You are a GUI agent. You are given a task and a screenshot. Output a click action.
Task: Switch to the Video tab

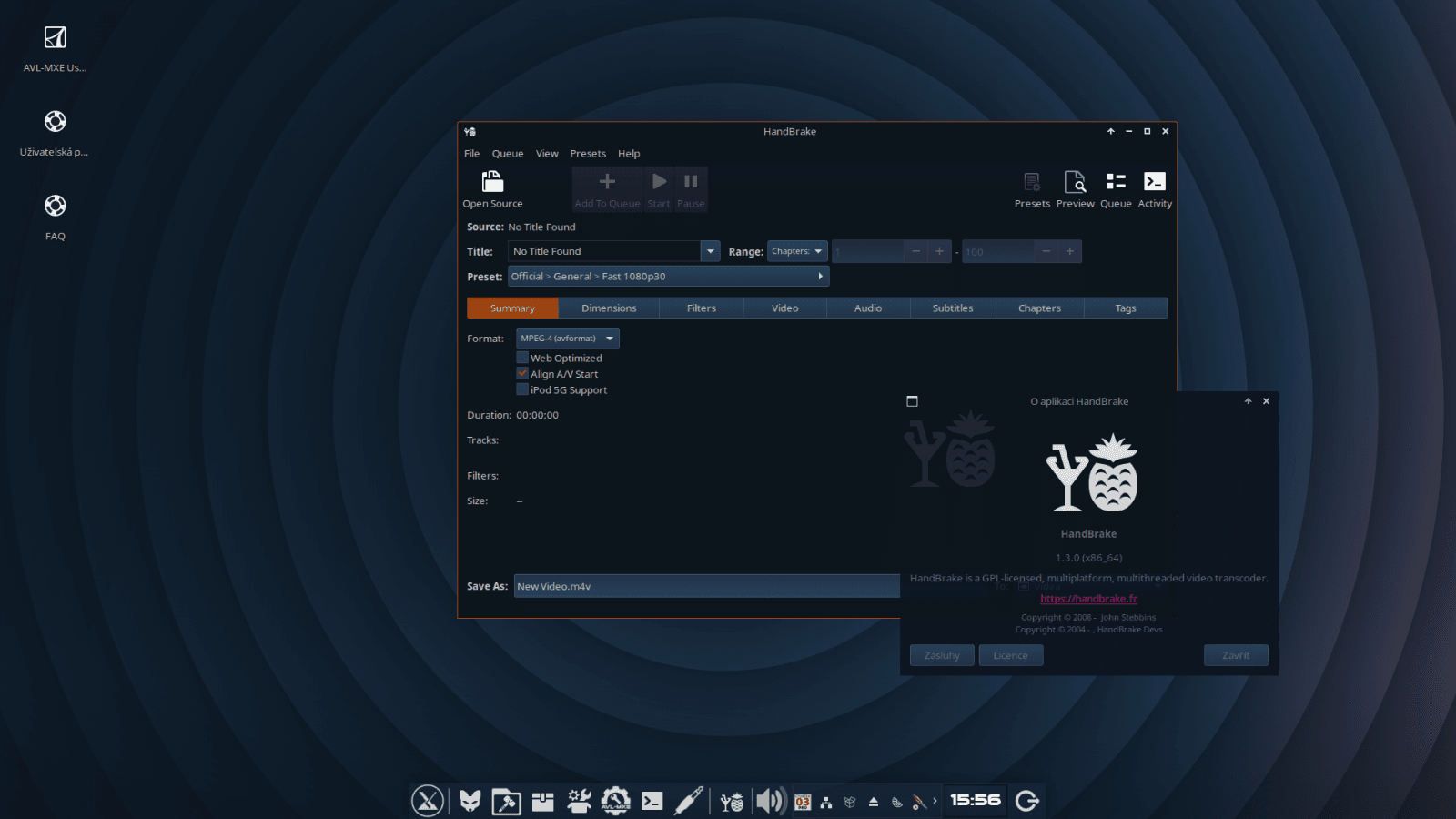click(784, 308)
